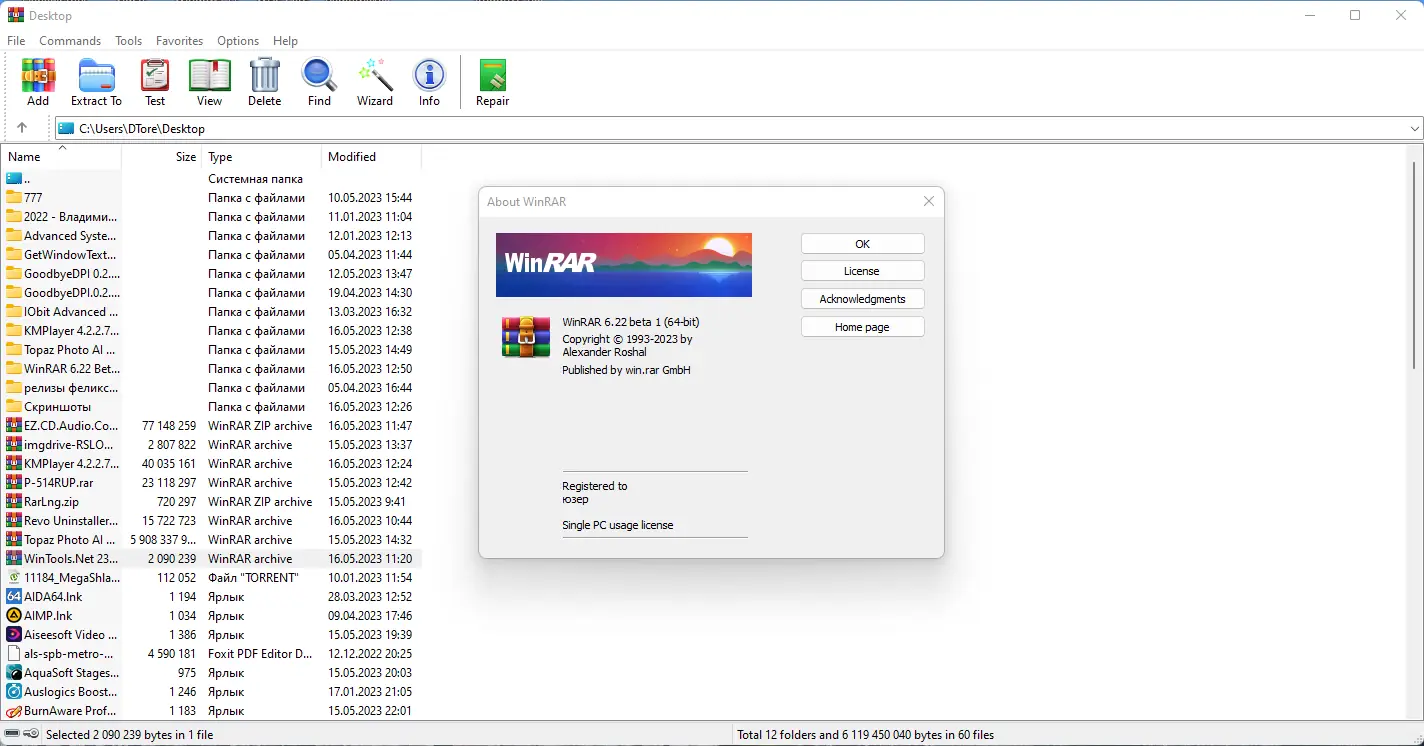This screenshot has height=746, width=1424.
Task: Click the Advanced Syste folder icon
Action: [x=14, y=236]
